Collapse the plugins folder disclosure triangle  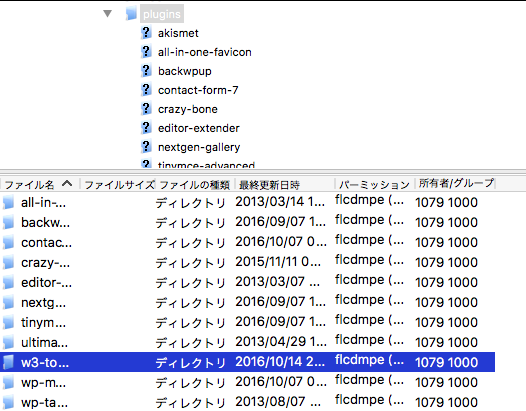point(107,13)
